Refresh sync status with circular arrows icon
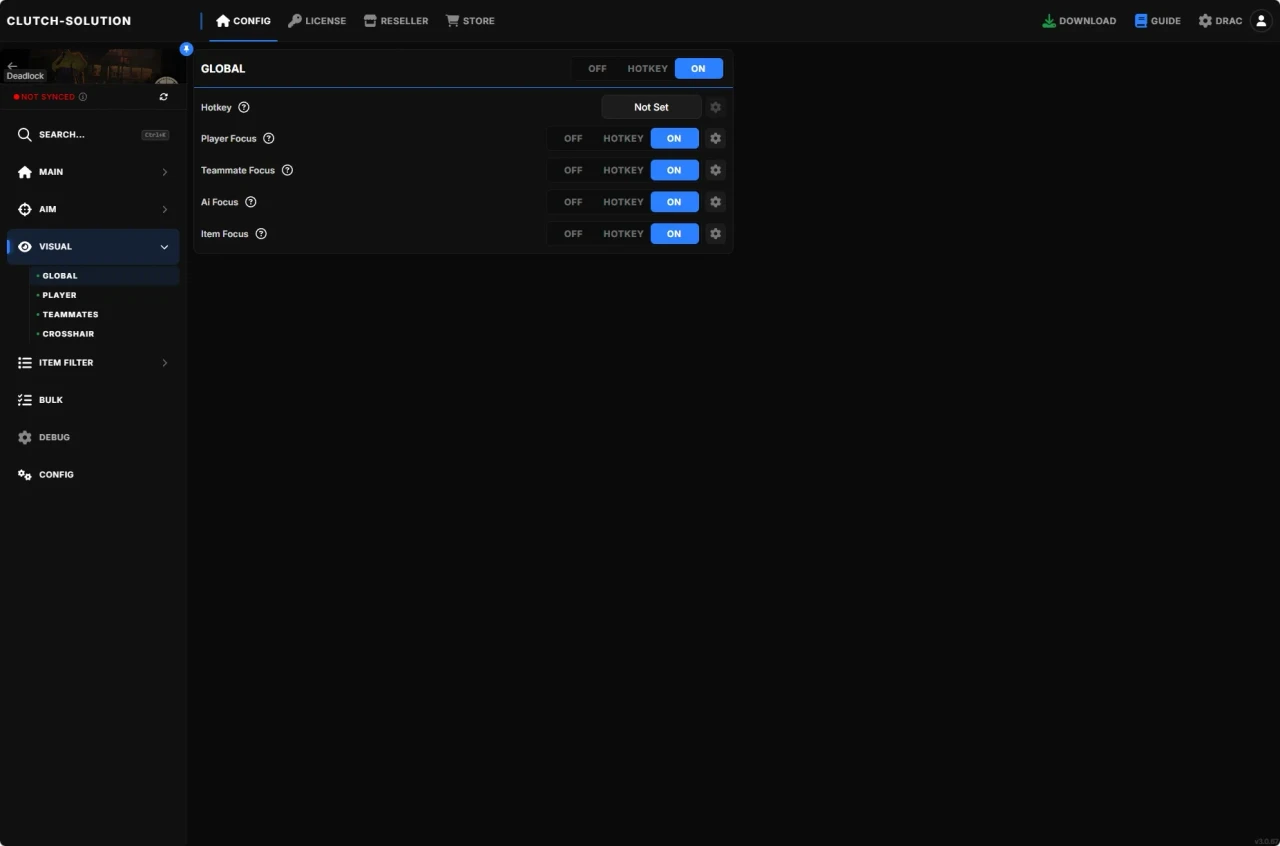Screen dimensions: 1280x846 (164, 97)
